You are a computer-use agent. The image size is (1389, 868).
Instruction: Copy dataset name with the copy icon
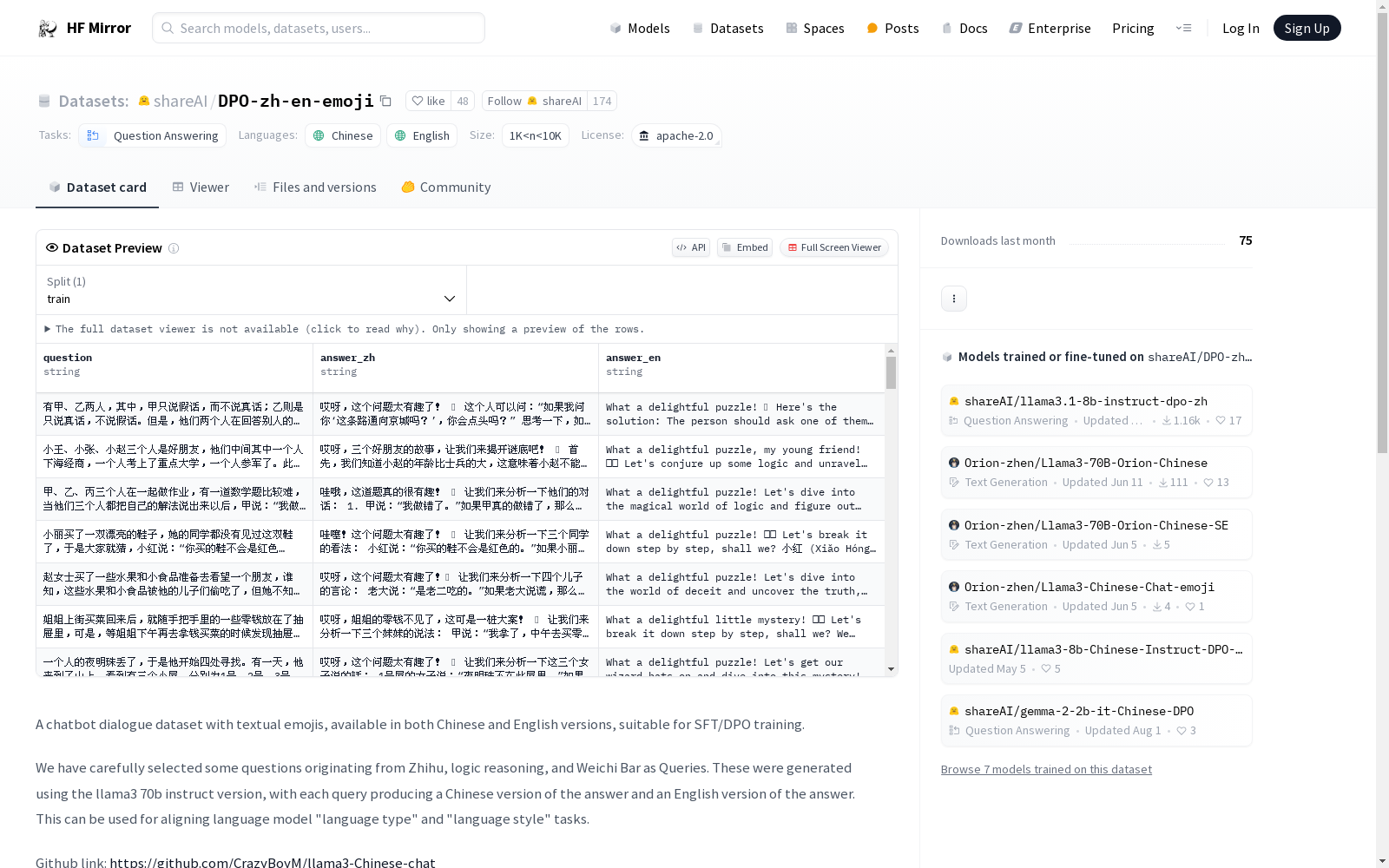385,101
